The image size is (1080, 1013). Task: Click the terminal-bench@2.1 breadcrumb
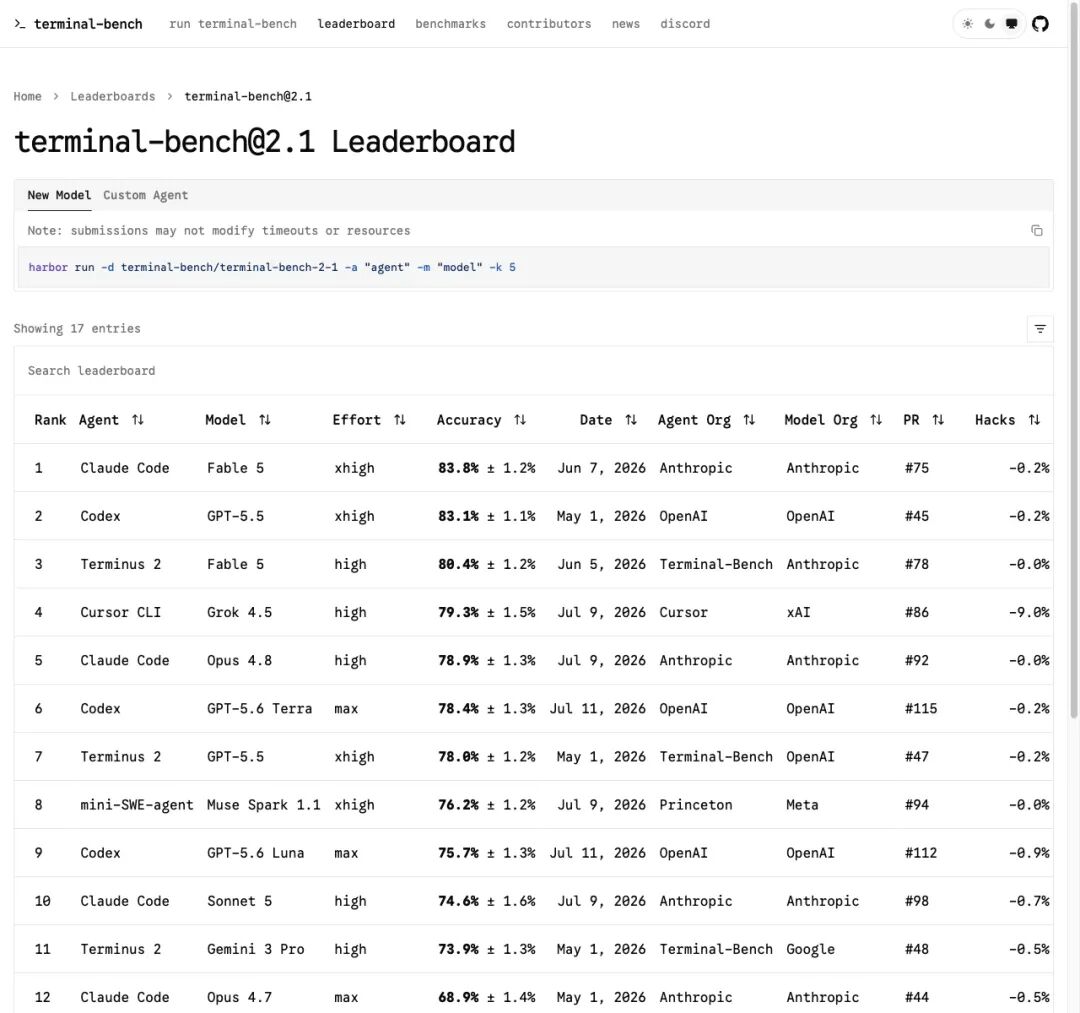pos(248,96)
